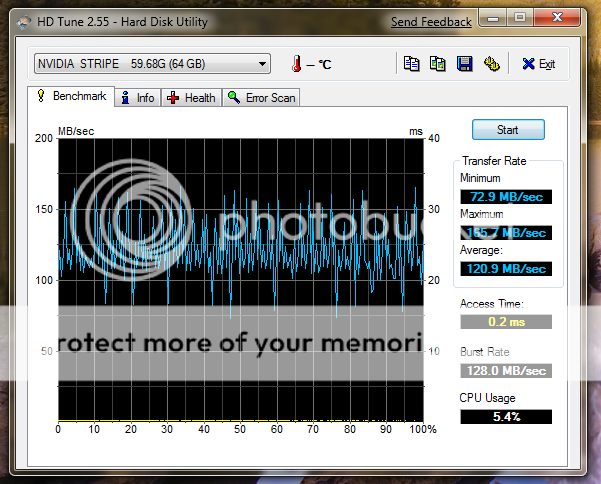
Task: Click the Exit toolbar button
Action: (x=538, y=64)
